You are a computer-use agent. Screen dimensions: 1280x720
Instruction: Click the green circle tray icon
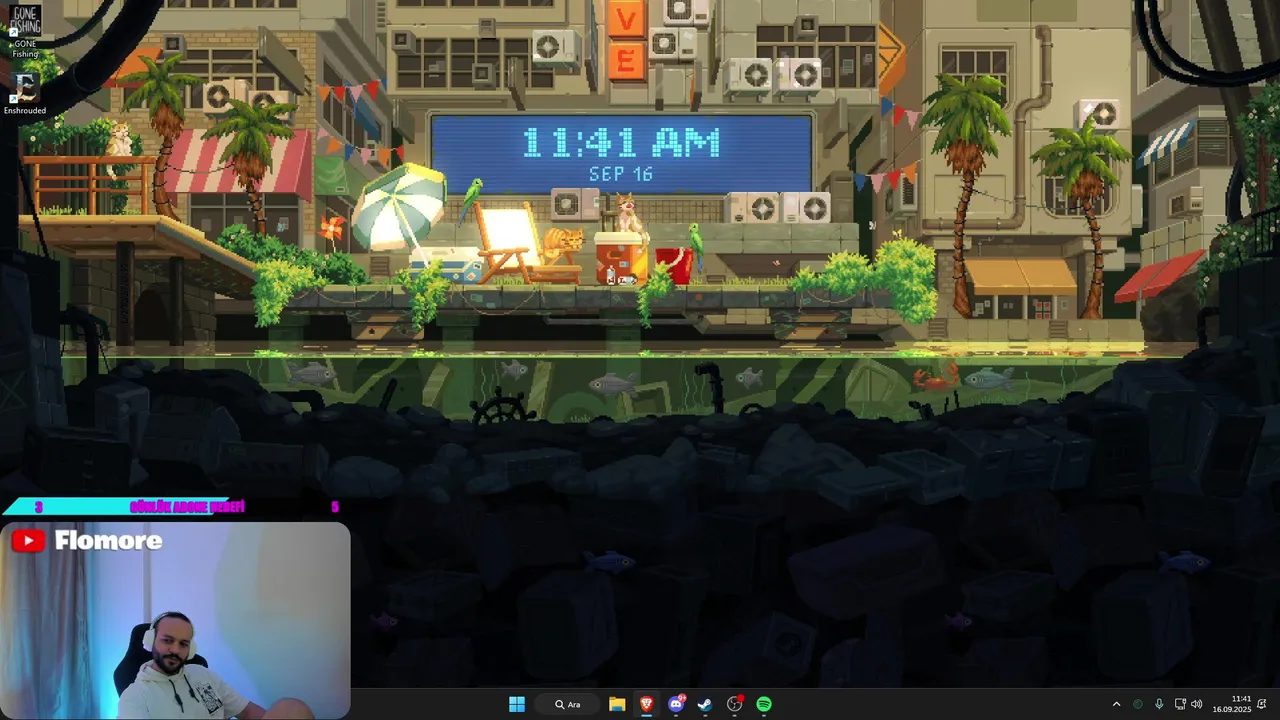1138,704
